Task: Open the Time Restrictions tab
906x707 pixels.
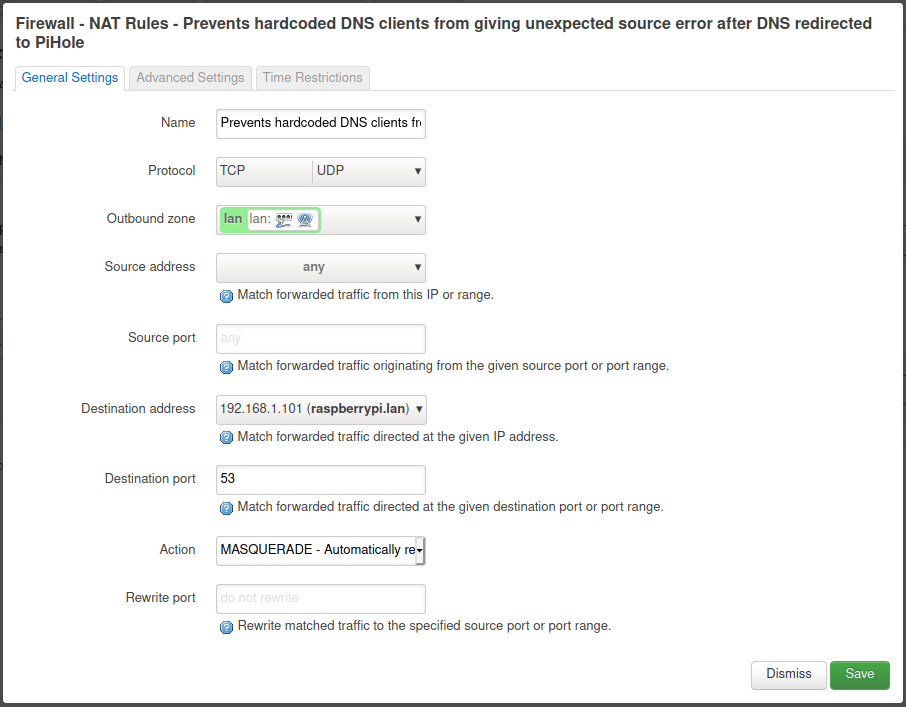Action: tap(312, 78)
